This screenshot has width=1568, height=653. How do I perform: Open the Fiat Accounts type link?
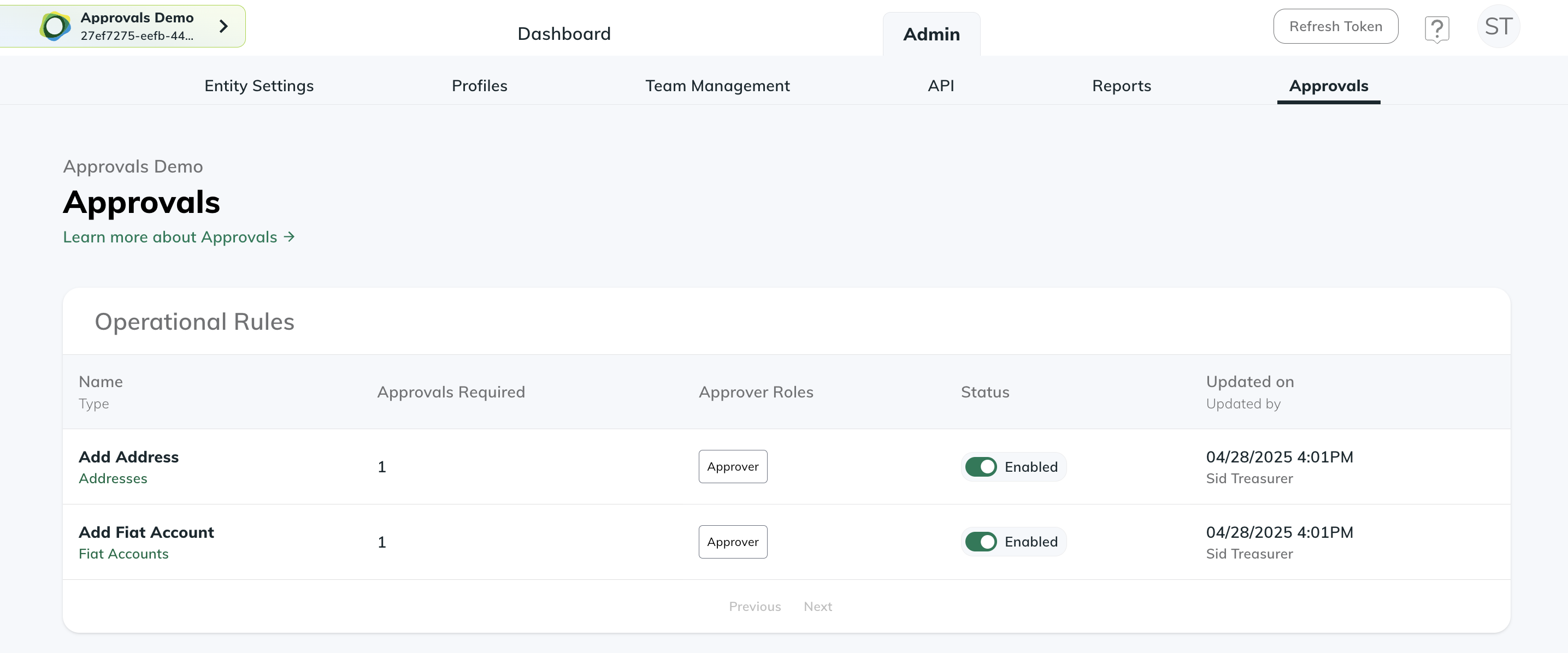click(x=123, y=554)
